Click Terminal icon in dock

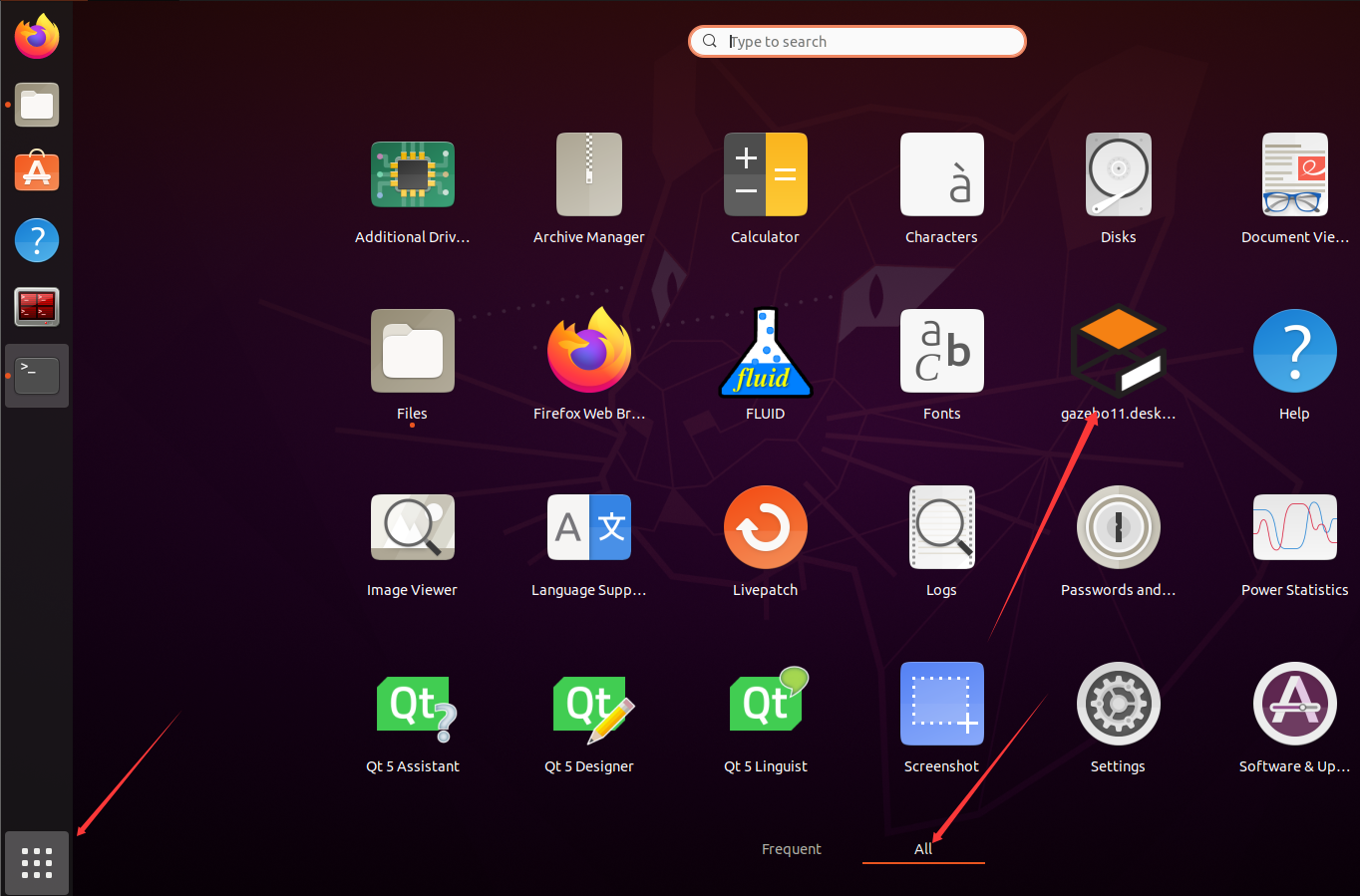[37, 376]
